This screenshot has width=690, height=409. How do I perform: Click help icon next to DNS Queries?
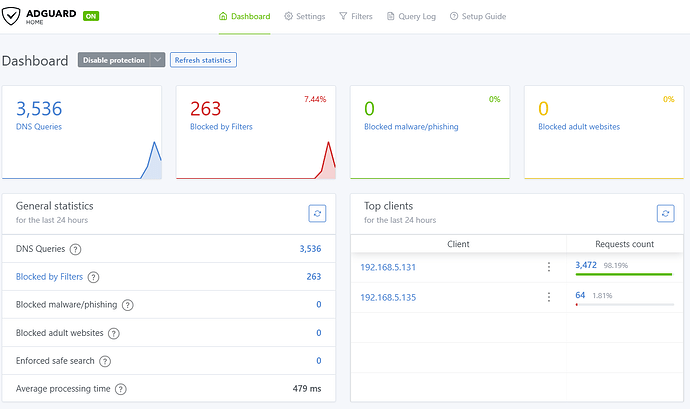75,249
